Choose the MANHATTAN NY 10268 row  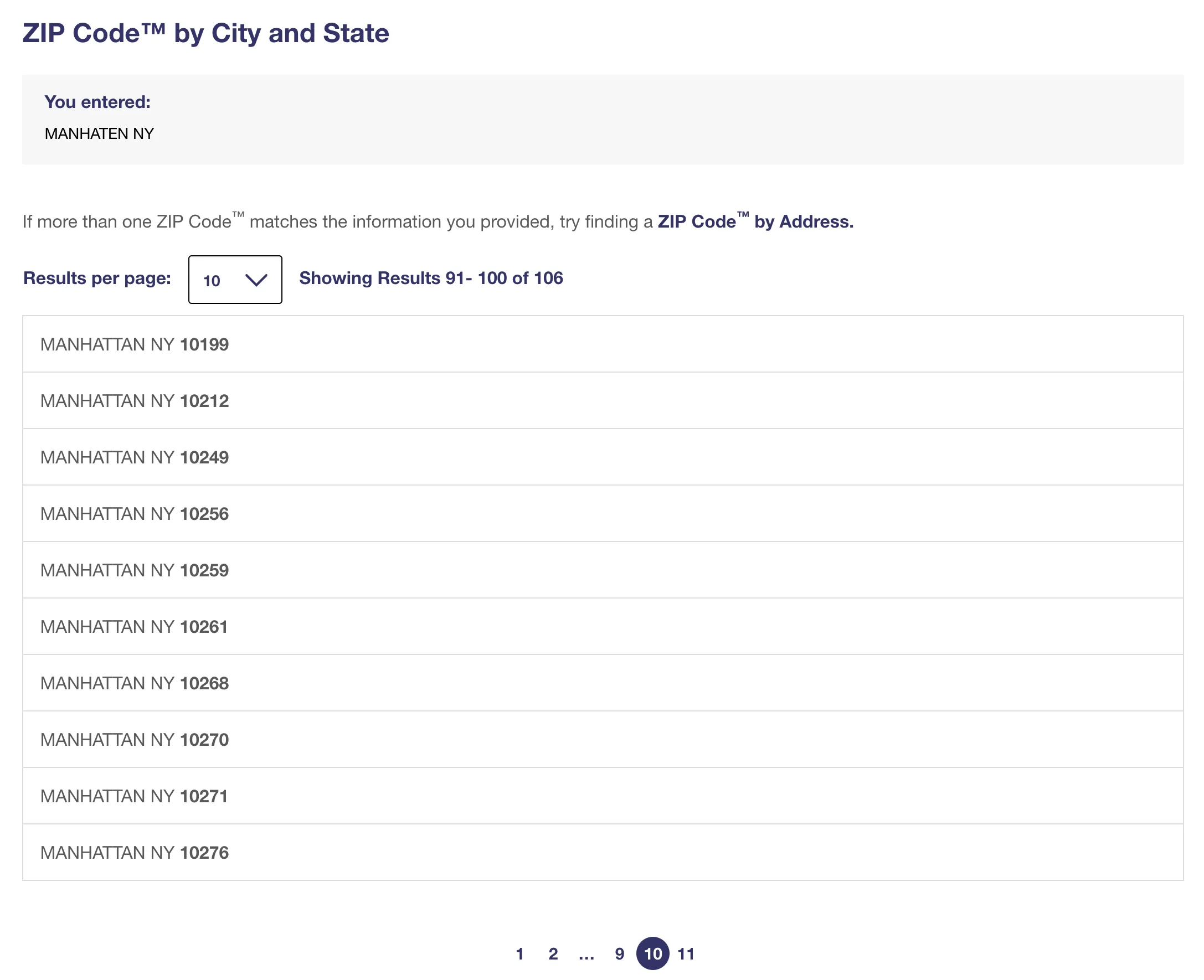(x=135, y=683)
